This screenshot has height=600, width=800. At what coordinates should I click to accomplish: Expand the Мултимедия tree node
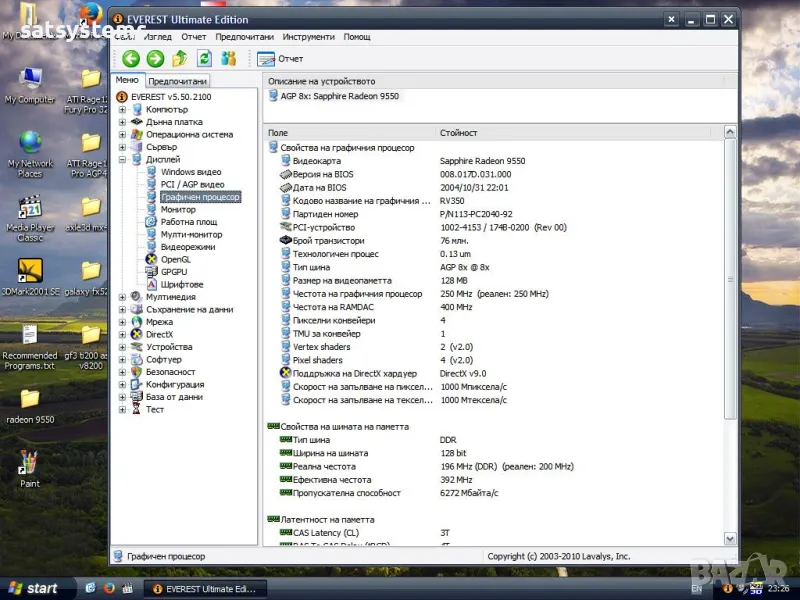coord(122,297)
